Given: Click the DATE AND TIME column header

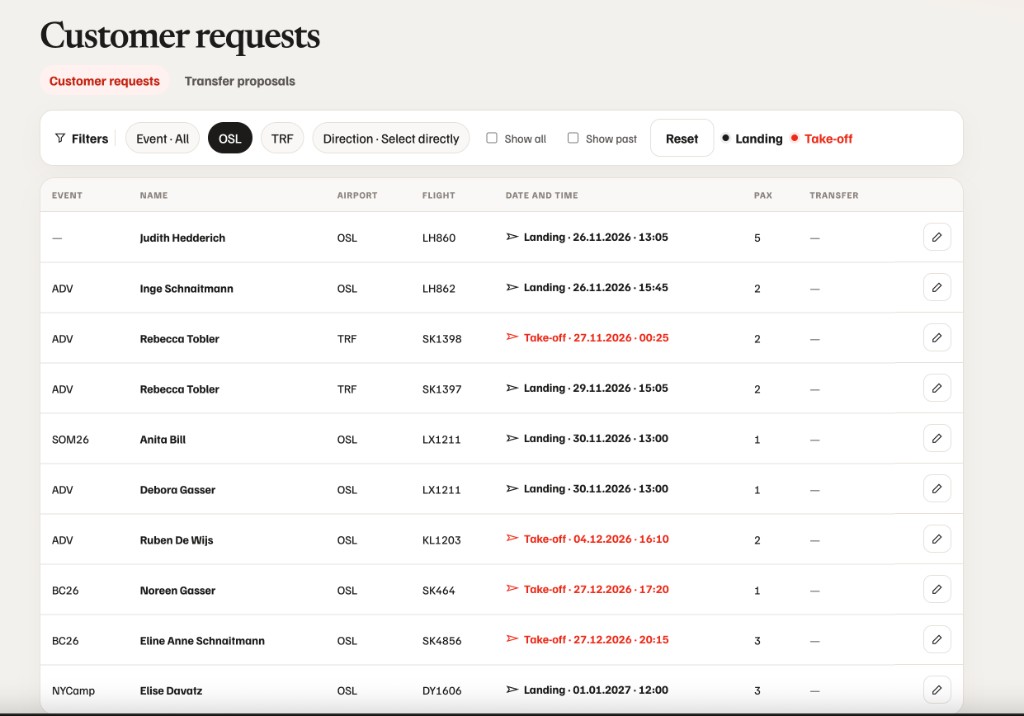Looking at the screenshot, I should [541, 195].
